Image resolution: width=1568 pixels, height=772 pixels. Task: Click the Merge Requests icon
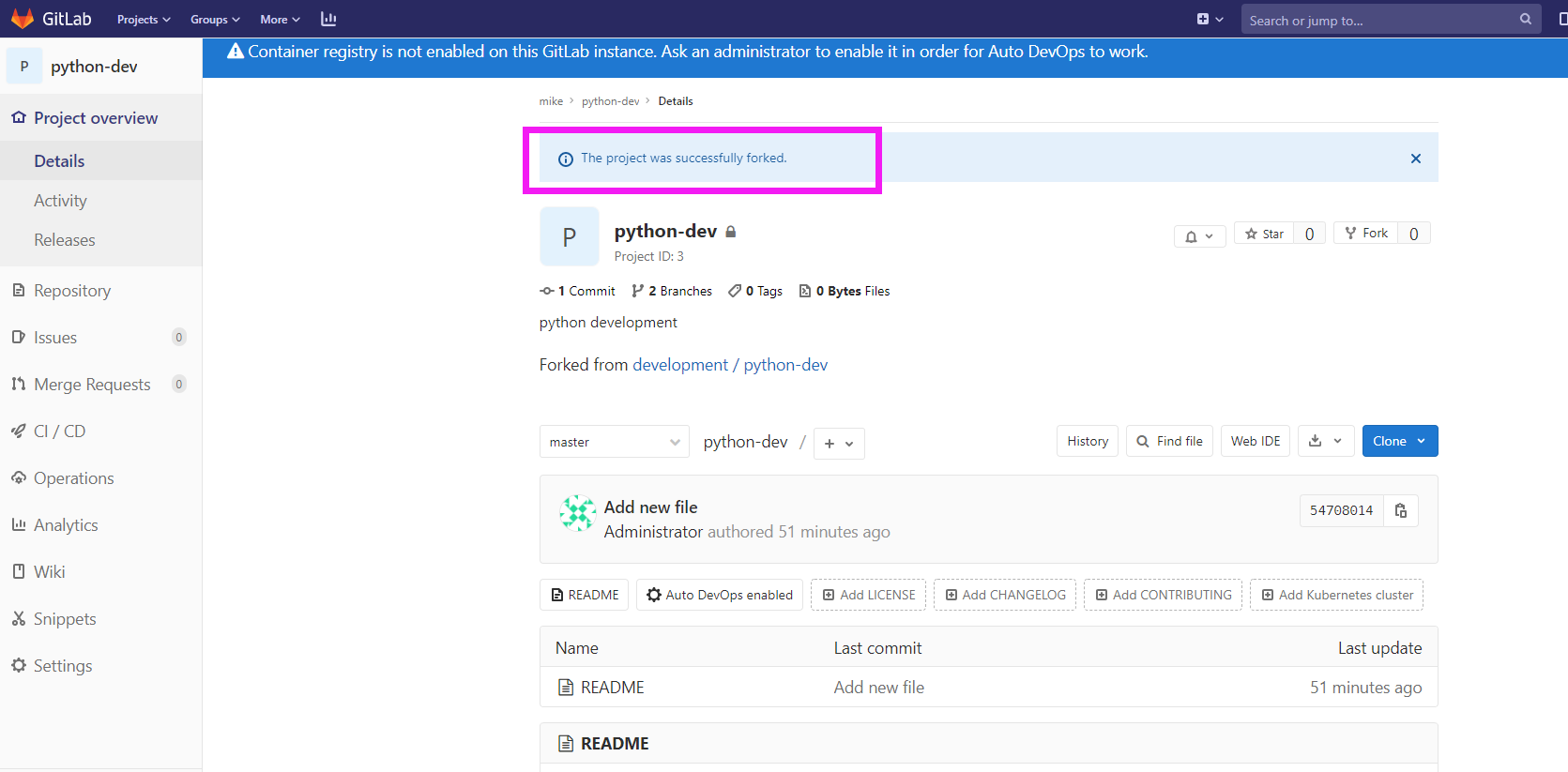19,384
